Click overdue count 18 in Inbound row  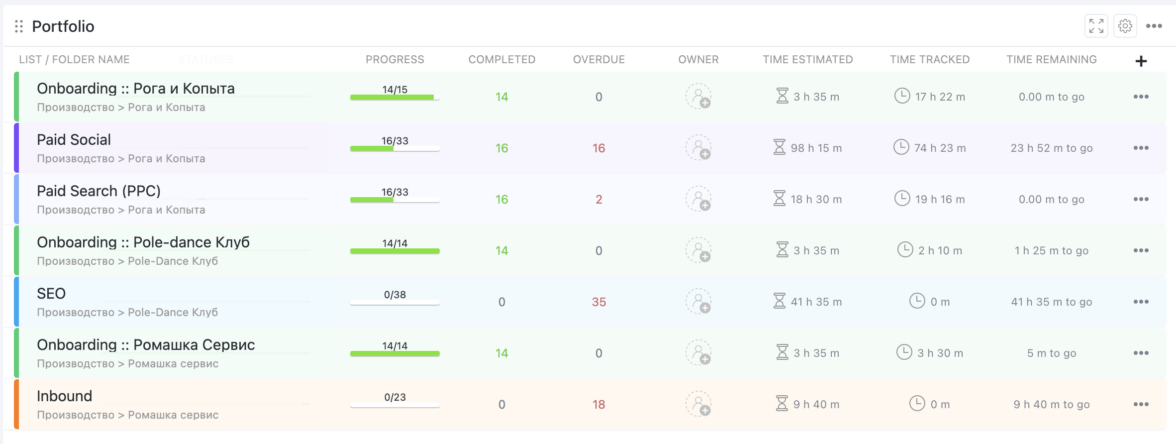(598, 405)
